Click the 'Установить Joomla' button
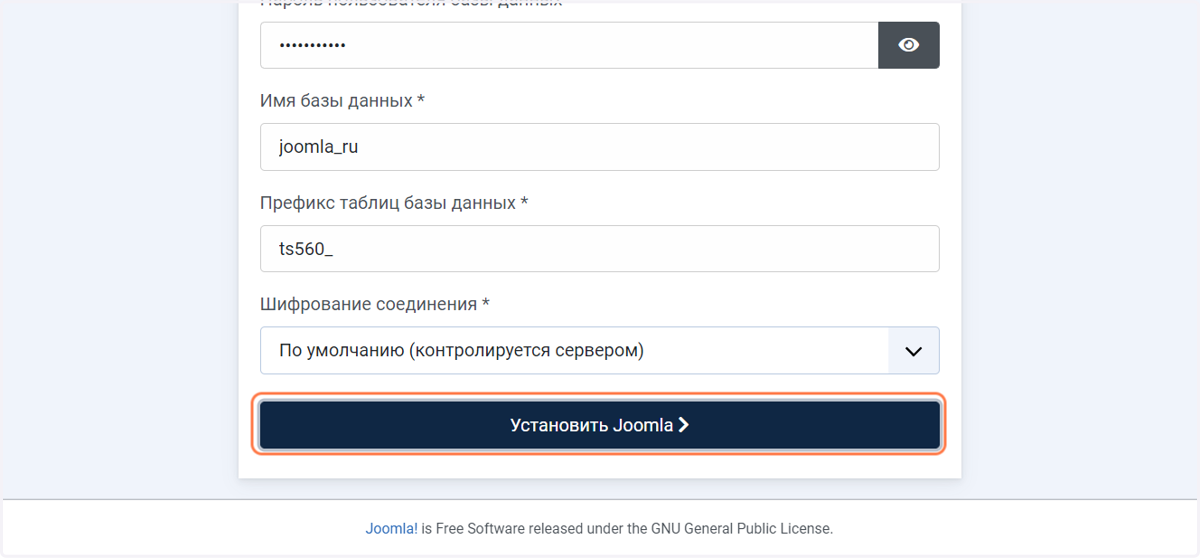The height and width of the screenshot is (558, 1200). 600,425
